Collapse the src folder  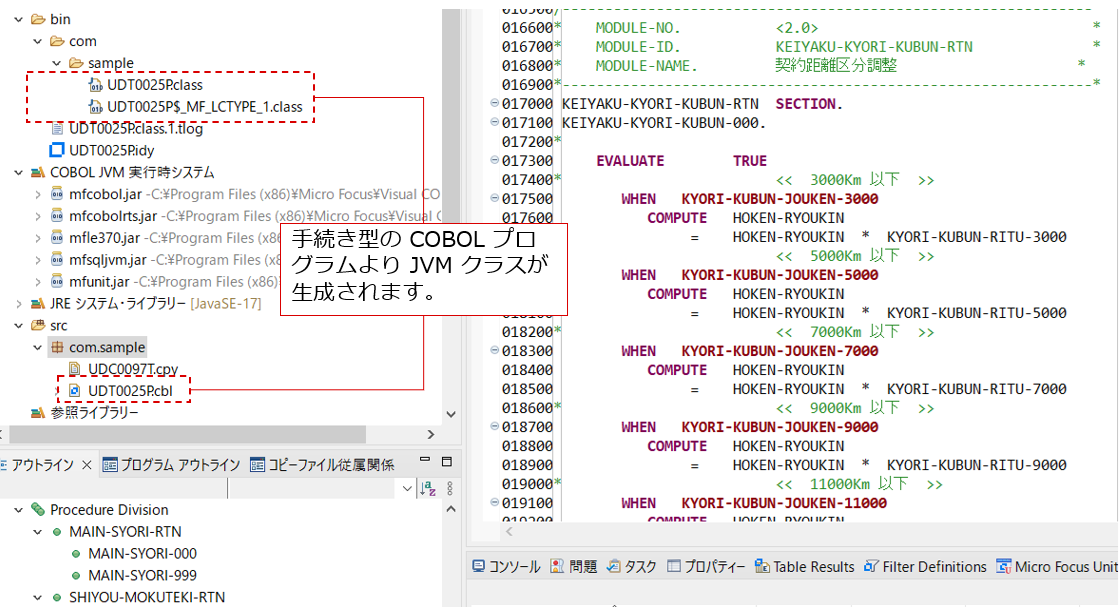point(19,326)
